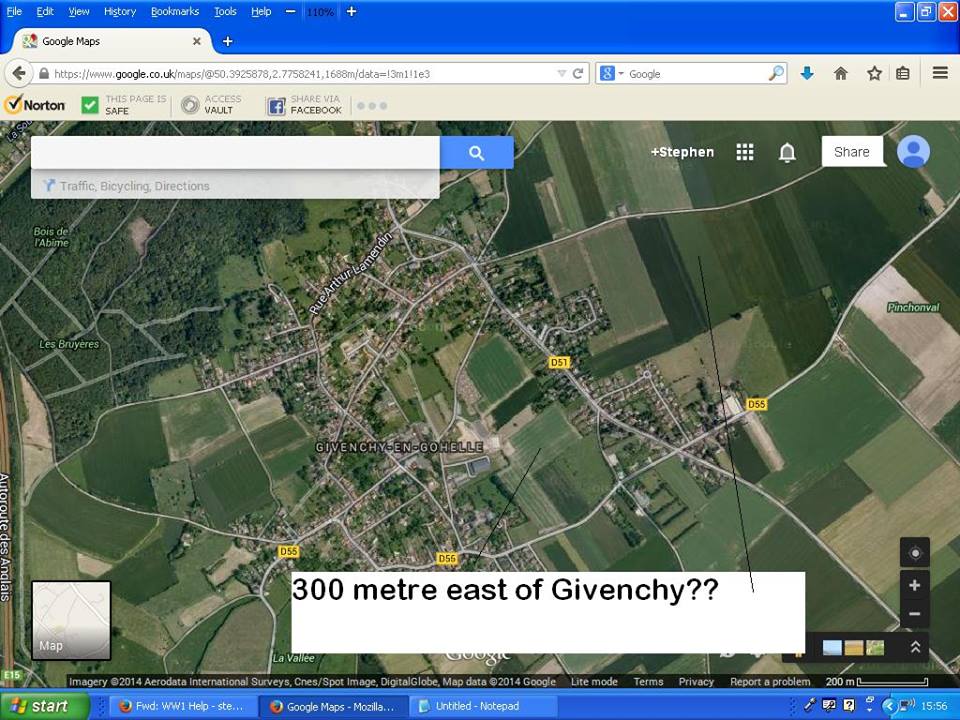The width and height of the screenshot is (960, 720).
Task: Open the search engine selector dropdown
Action: point(612,74)
